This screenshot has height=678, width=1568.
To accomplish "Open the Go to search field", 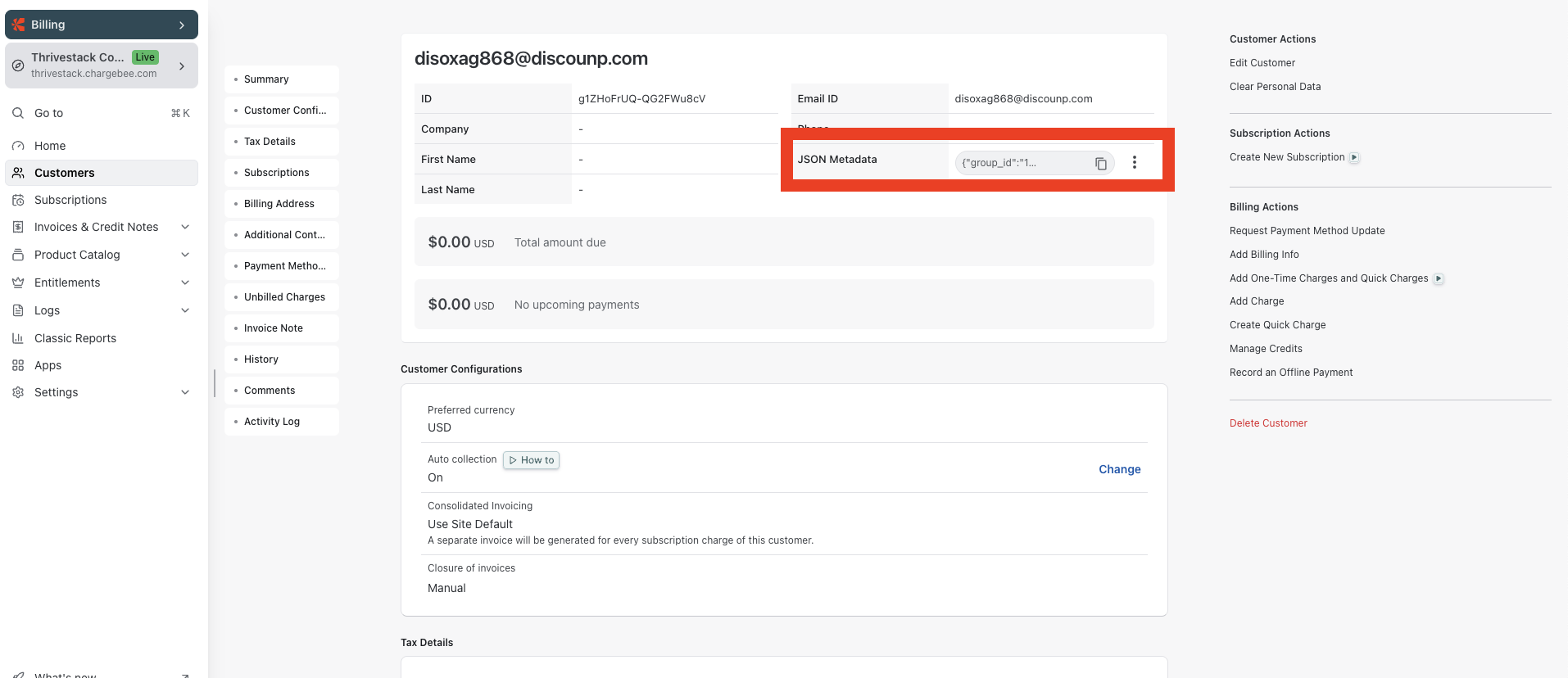I will click(102, 113).
